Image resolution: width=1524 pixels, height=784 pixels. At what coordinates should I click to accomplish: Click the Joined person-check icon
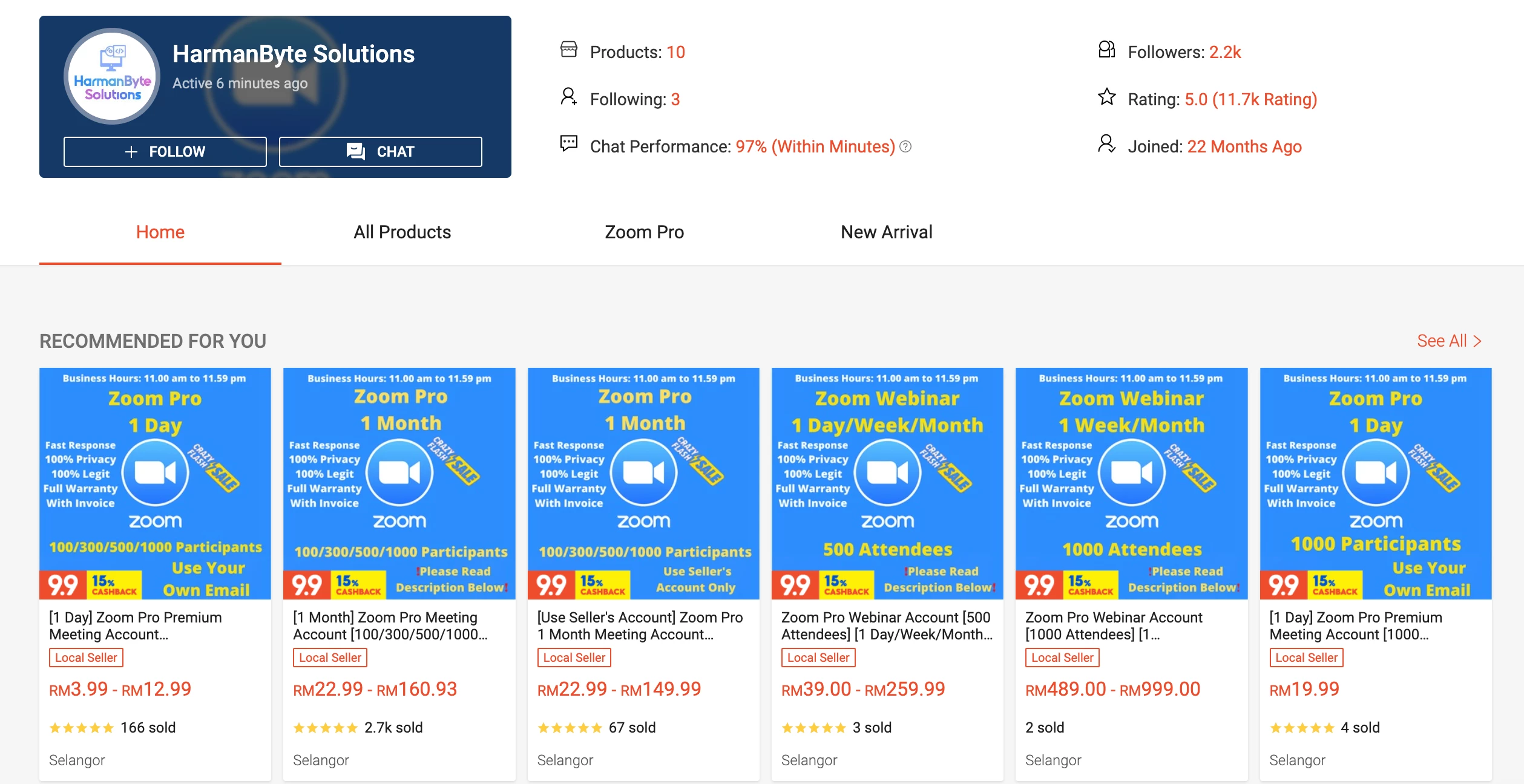[x=1106, y=144]
